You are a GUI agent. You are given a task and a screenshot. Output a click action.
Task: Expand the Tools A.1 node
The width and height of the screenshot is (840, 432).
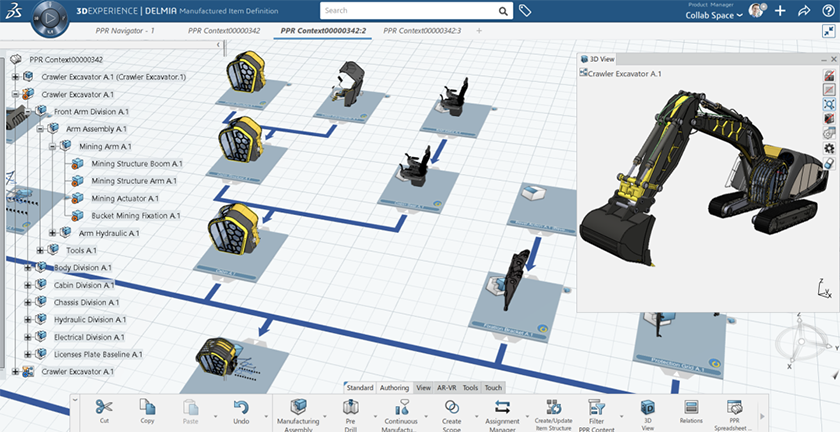point(40,250)
